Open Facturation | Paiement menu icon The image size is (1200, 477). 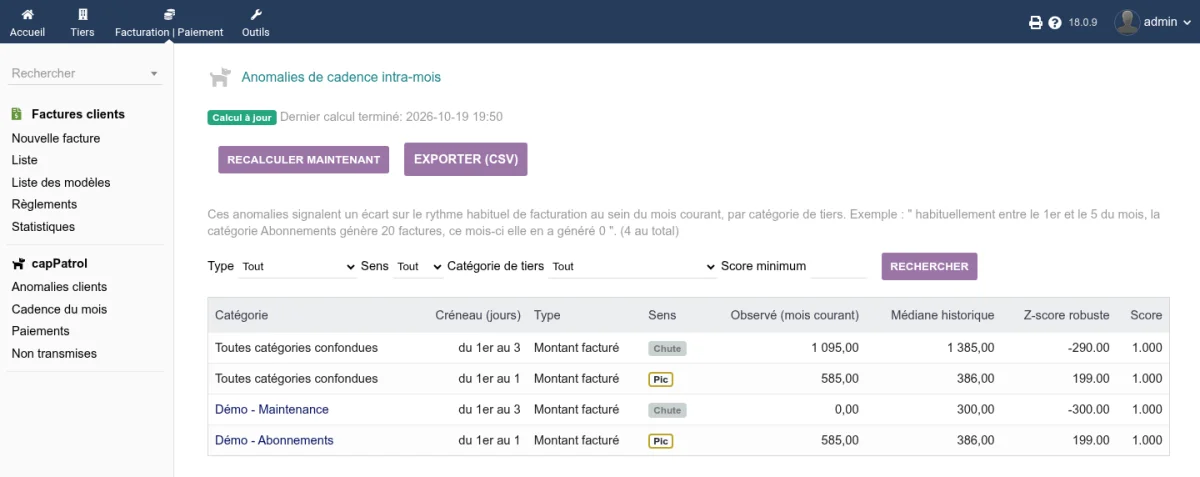(x=169, y=15)
